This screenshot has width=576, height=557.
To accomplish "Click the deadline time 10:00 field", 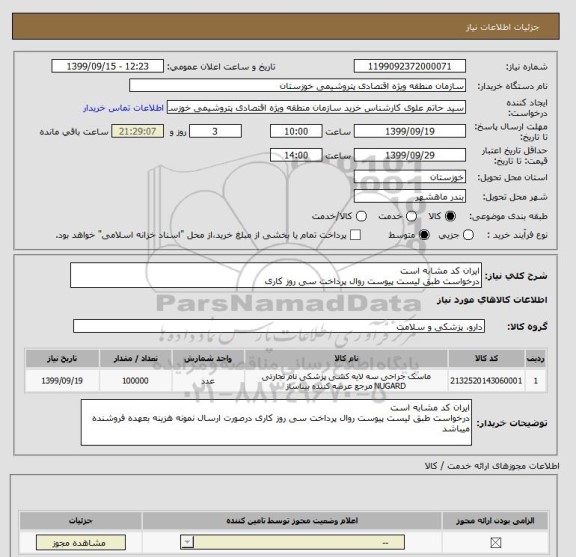I will click(296, 132).
